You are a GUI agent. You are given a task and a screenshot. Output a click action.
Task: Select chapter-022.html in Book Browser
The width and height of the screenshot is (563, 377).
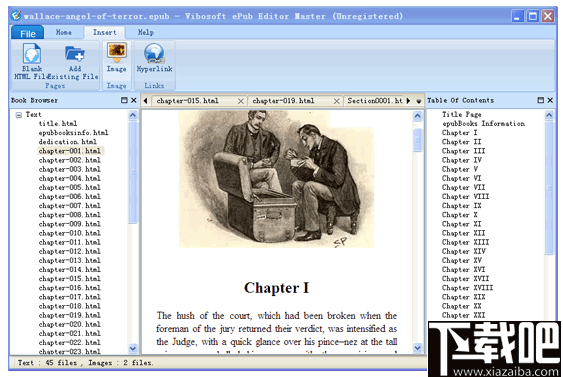click(70, 343)
